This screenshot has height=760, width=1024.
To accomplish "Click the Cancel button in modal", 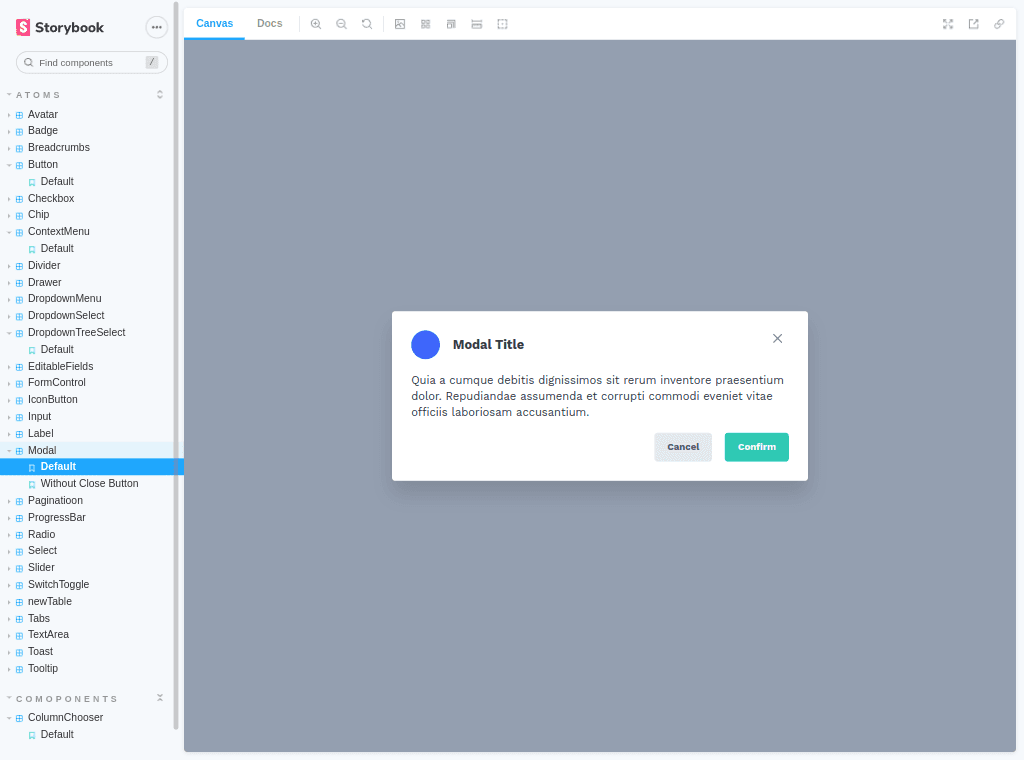I will pyautogui.click(x=683, y=447).
